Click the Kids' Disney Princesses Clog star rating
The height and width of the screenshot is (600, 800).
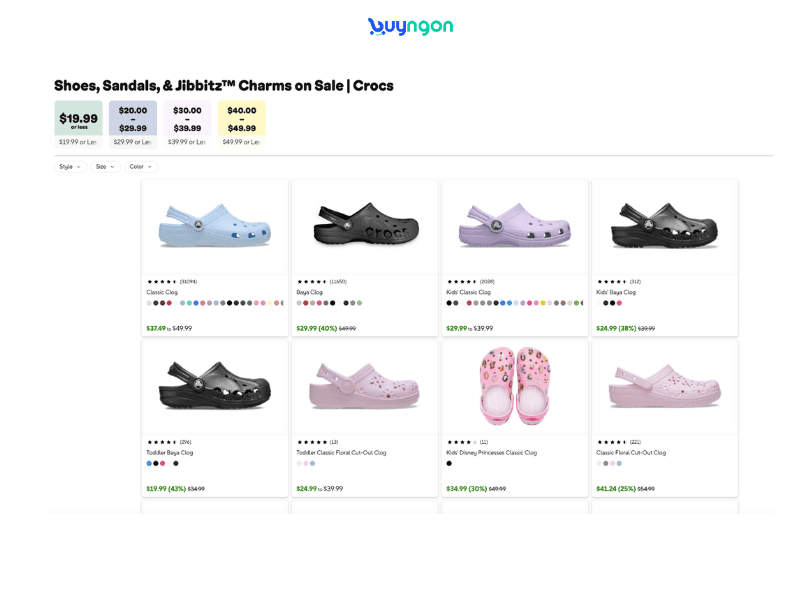pyautogui.click(x=462, y=442)
